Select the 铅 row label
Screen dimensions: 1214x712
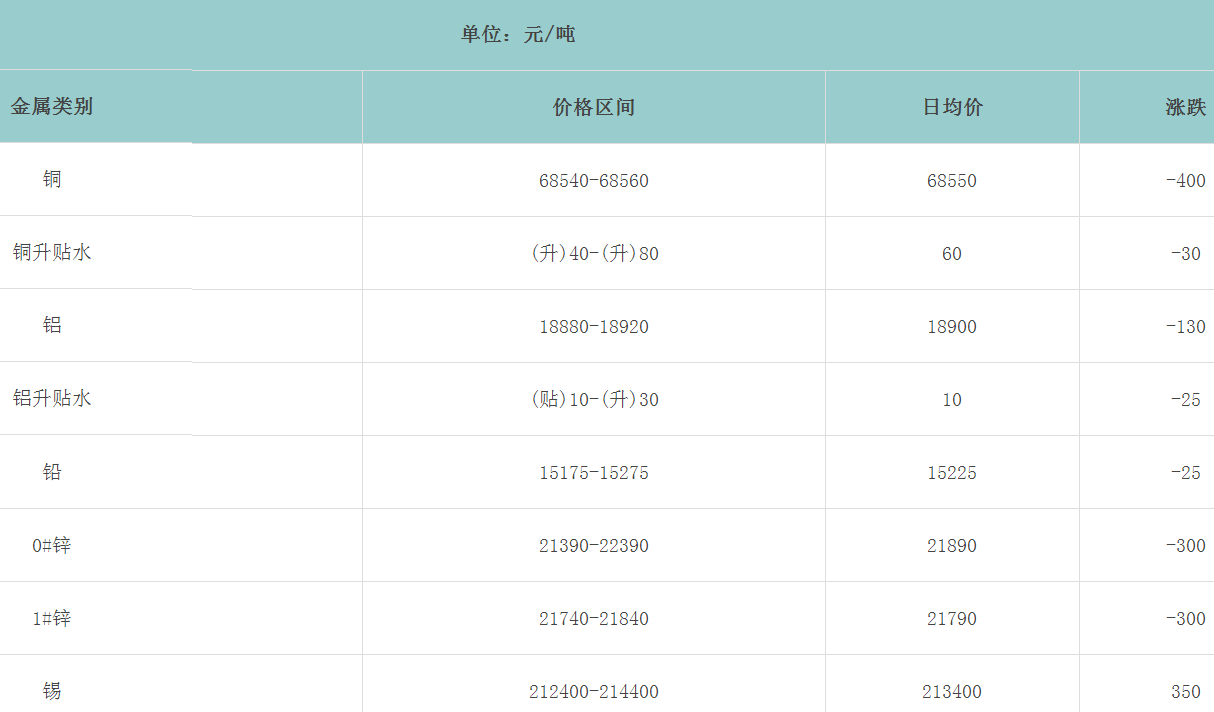pyautogui.click(x=52, y=471)
